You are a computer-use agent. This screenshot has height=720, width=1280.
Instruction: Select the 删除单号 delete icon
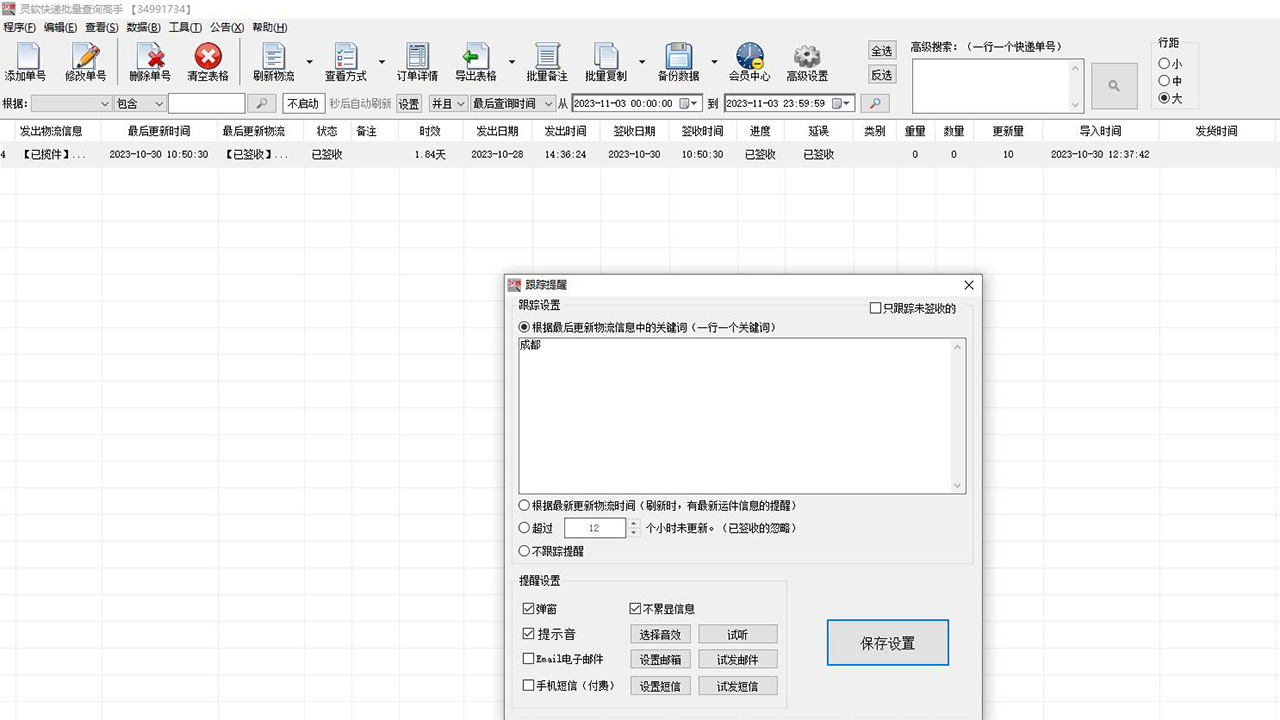[148, 61]
